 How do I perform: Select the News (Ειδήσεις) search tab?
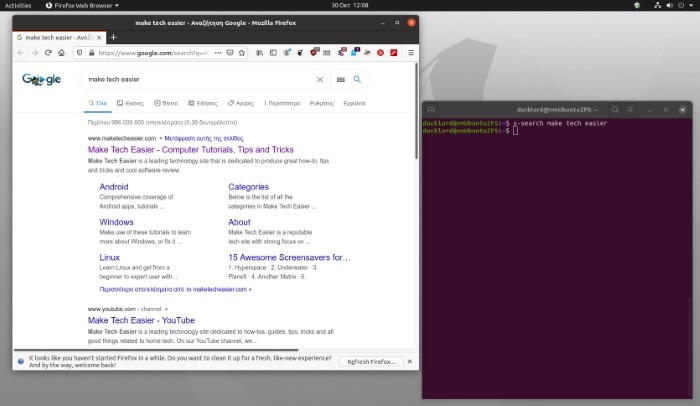(203, 103)
